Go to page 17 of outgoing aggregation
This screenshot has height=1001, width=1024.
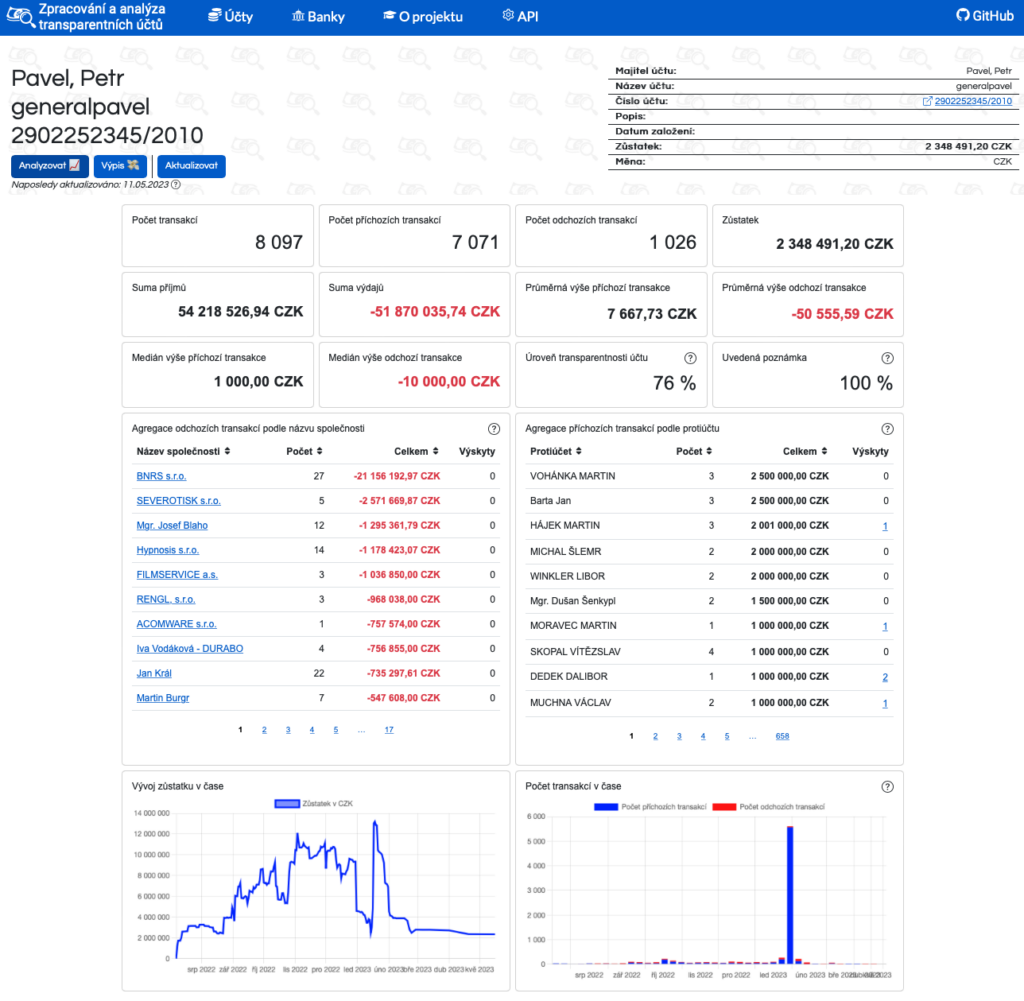tap(389, 730)
